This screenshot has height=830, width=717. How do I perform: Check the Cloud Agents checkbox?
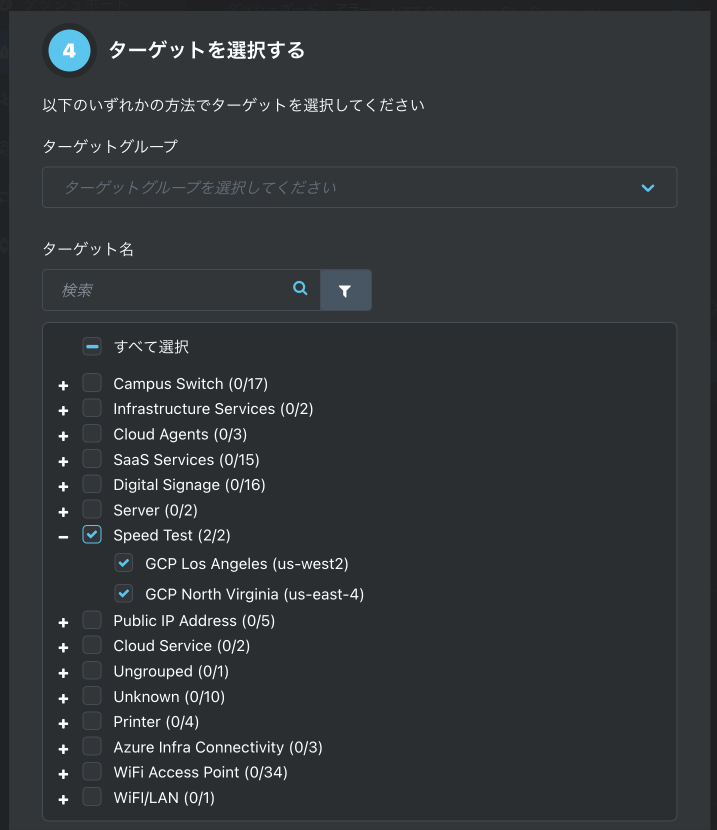92,433
